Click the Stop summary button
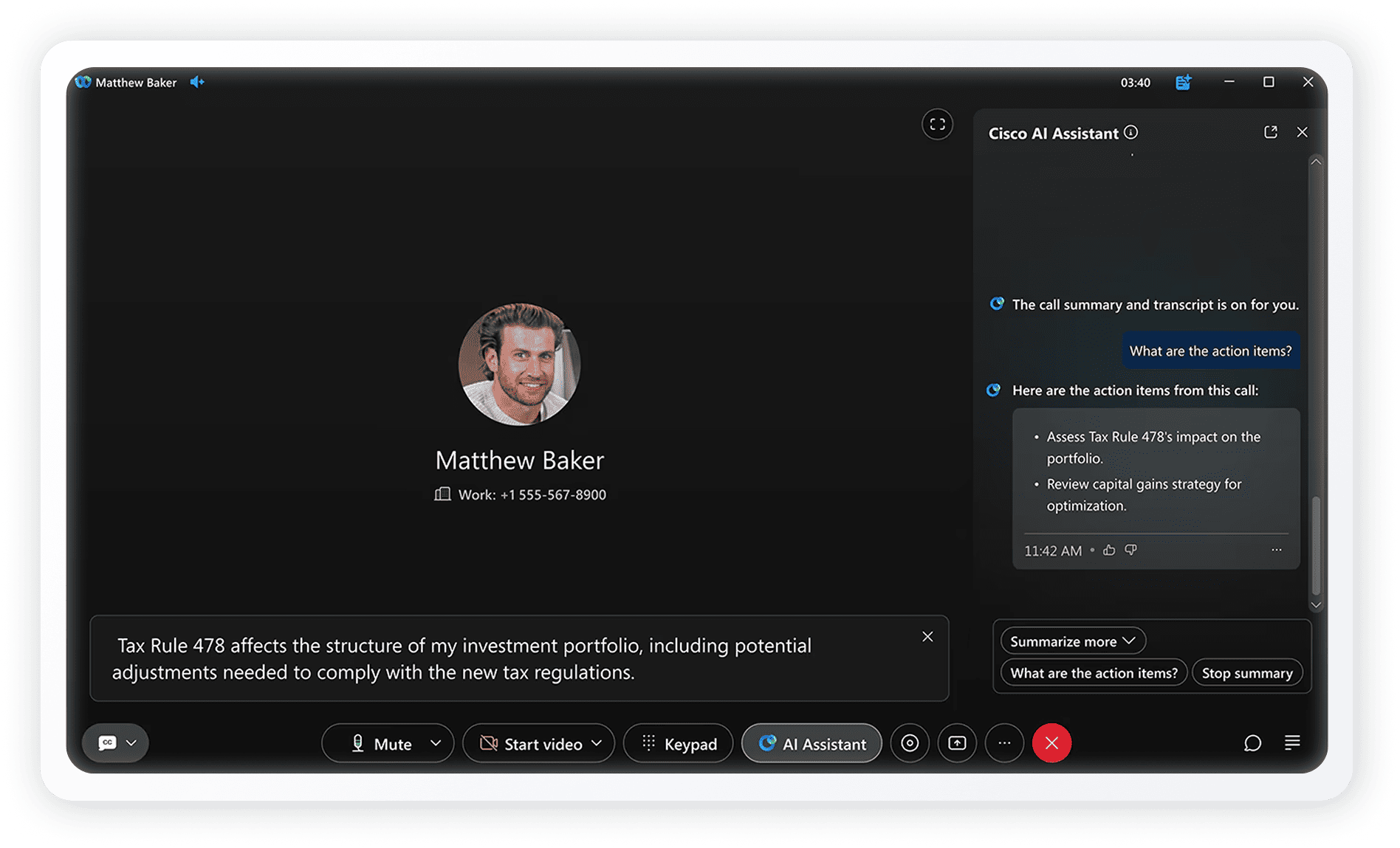1400x848 pixels. [x=1246, y=673]
